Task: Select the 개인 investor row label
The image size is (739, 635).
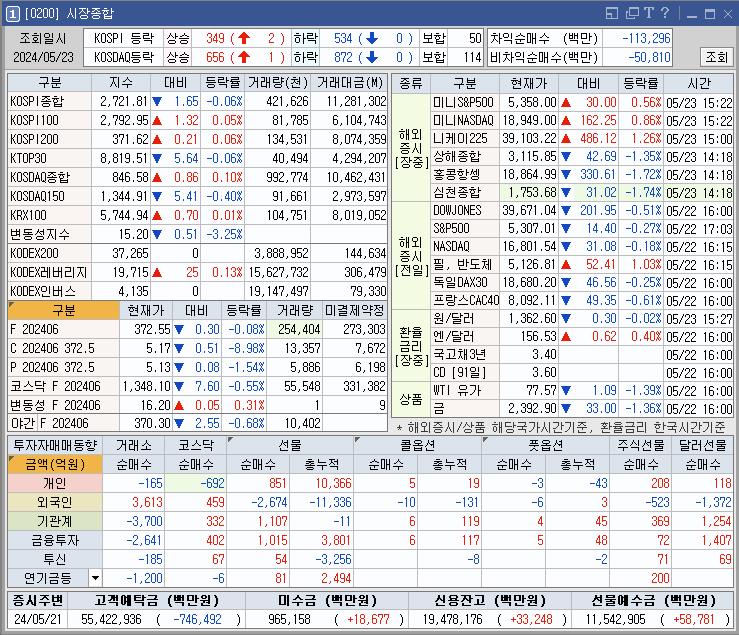Action: tap(55, 483)
